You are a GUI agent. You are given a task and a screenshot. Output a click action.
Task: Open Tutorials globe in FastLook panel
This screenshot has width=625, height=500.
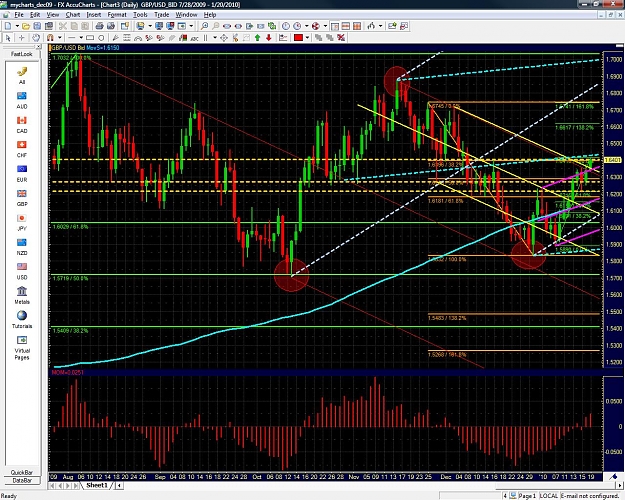[x=22, y=319]
